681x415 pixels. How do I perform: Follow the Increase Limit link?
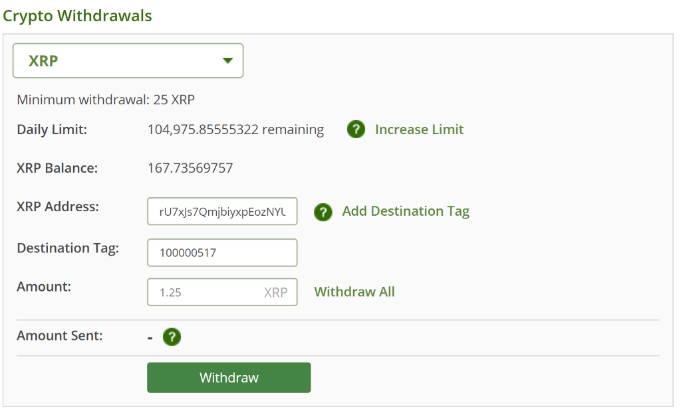click(419, 129)
